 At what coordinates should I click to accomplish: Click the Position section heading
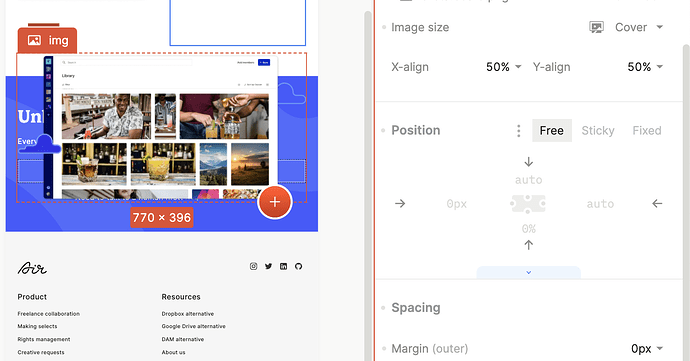[x=416, y=130]
